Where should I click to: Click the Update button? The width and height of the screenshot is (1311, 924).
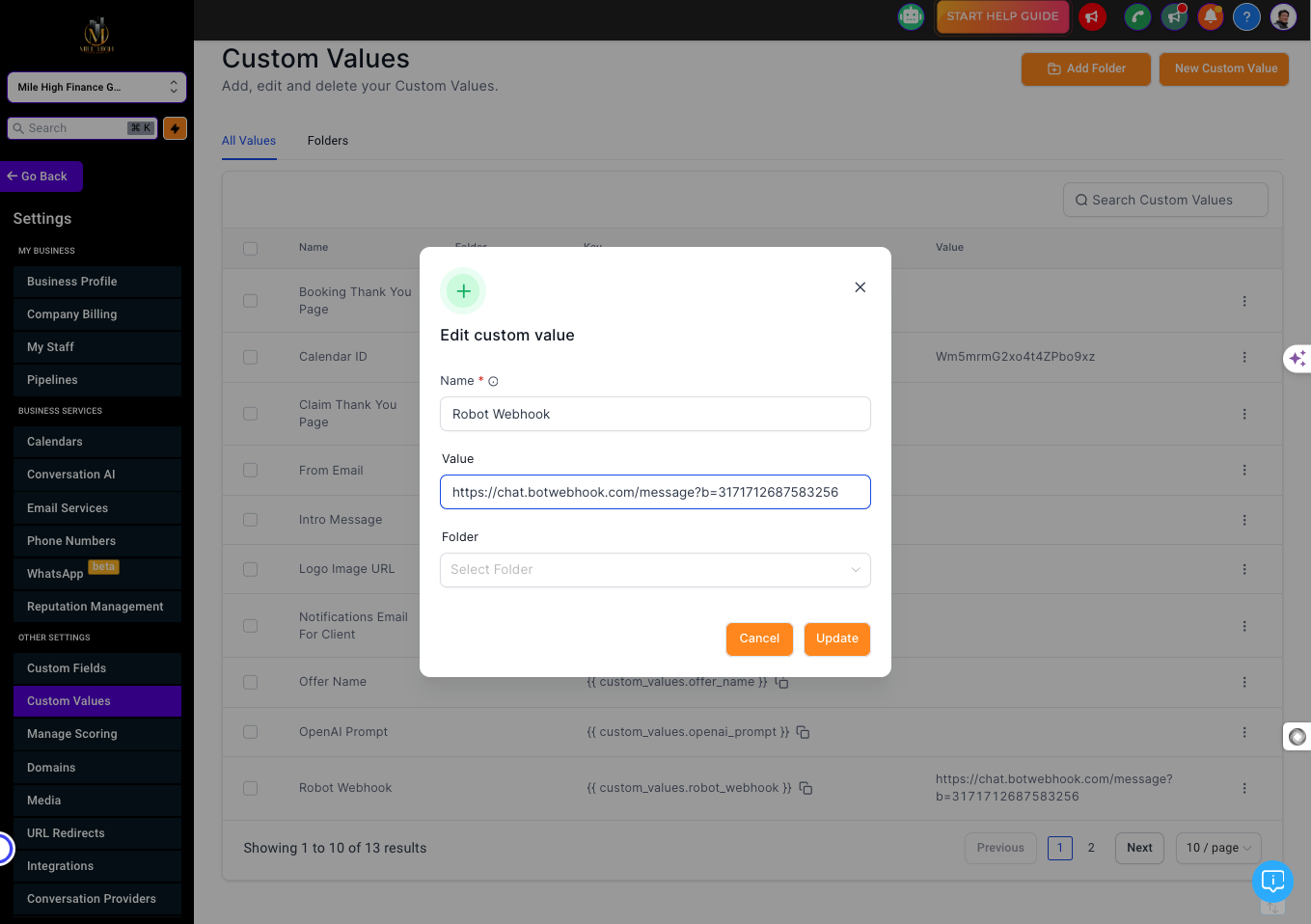(x=837, y=639)
